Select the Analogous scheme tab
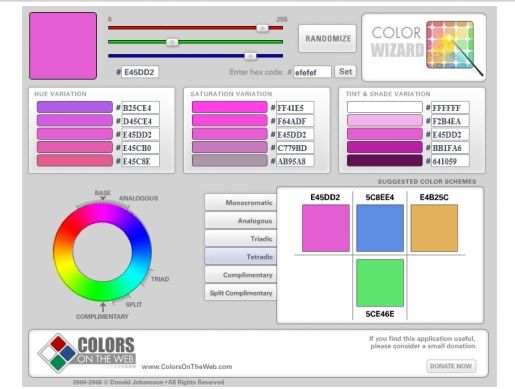This screenshot has height=389, width=515. coord(241,220)
